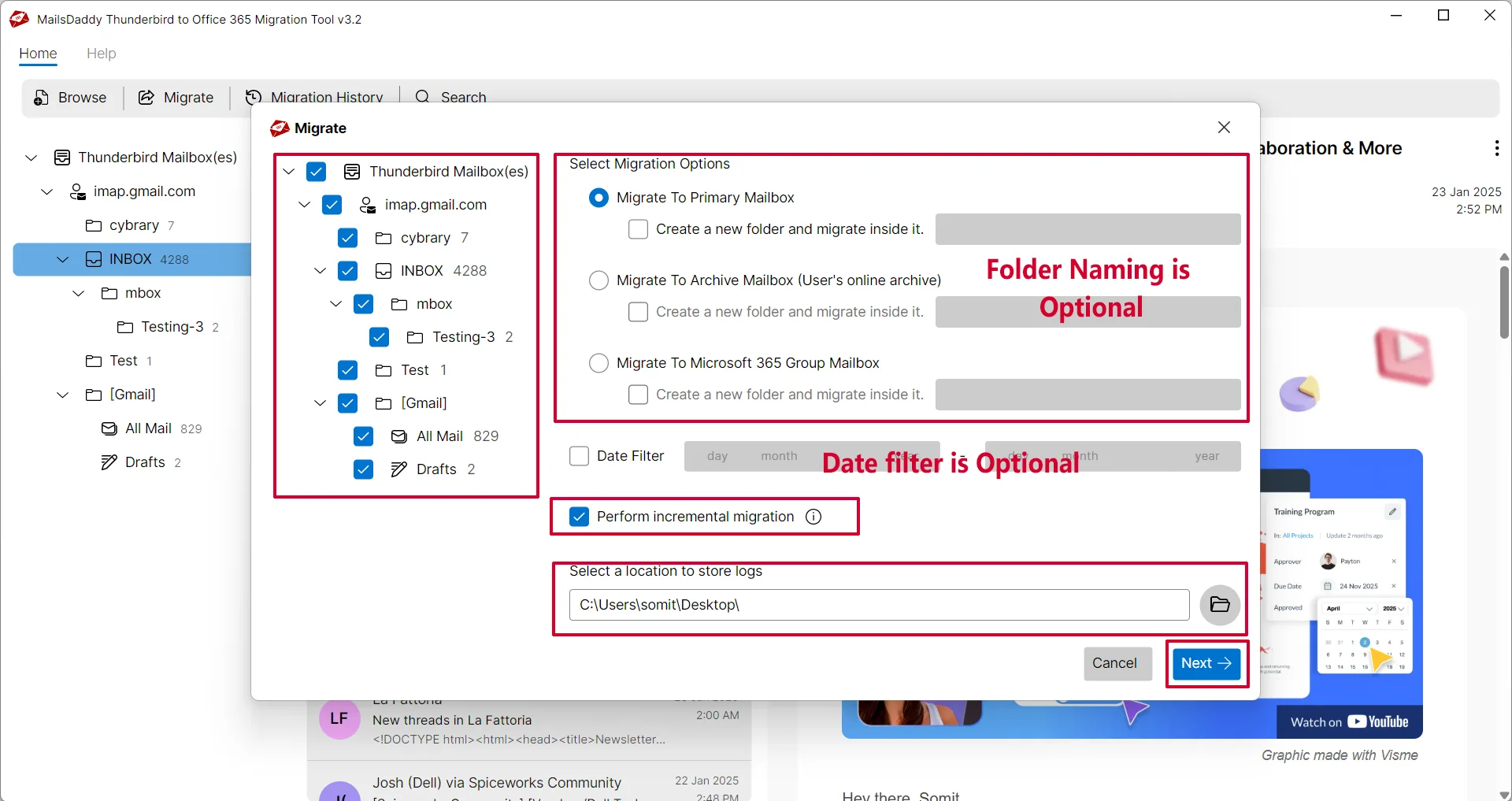Viewport: 1512px width, 801px height.
Task: Uncheck the Testing-3 checkbox
Action: click(x=380, y=337)
